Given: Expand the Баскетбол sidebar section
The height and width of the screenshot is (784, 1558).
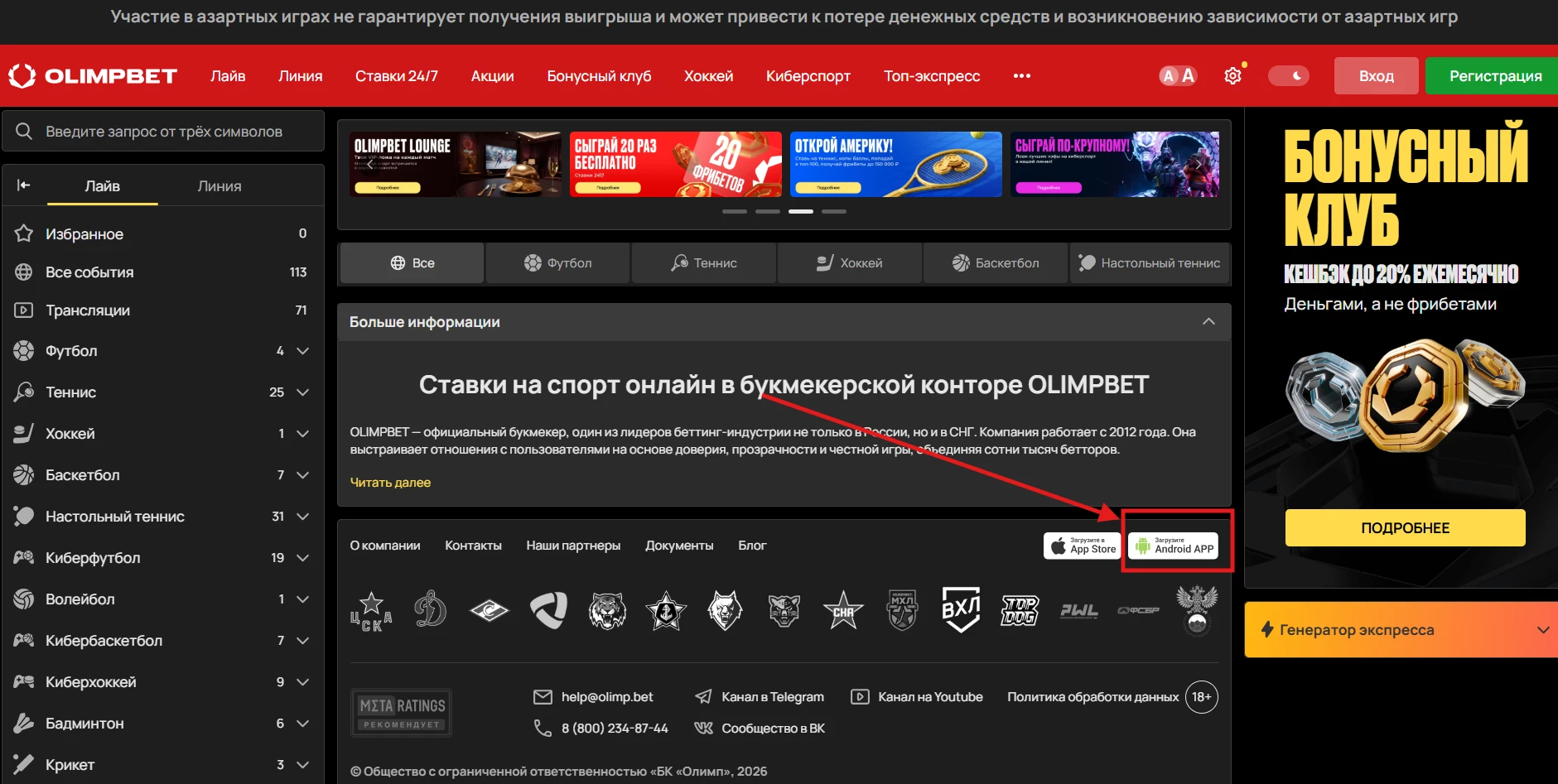Looking at the screenshot, I should point(303,475).
